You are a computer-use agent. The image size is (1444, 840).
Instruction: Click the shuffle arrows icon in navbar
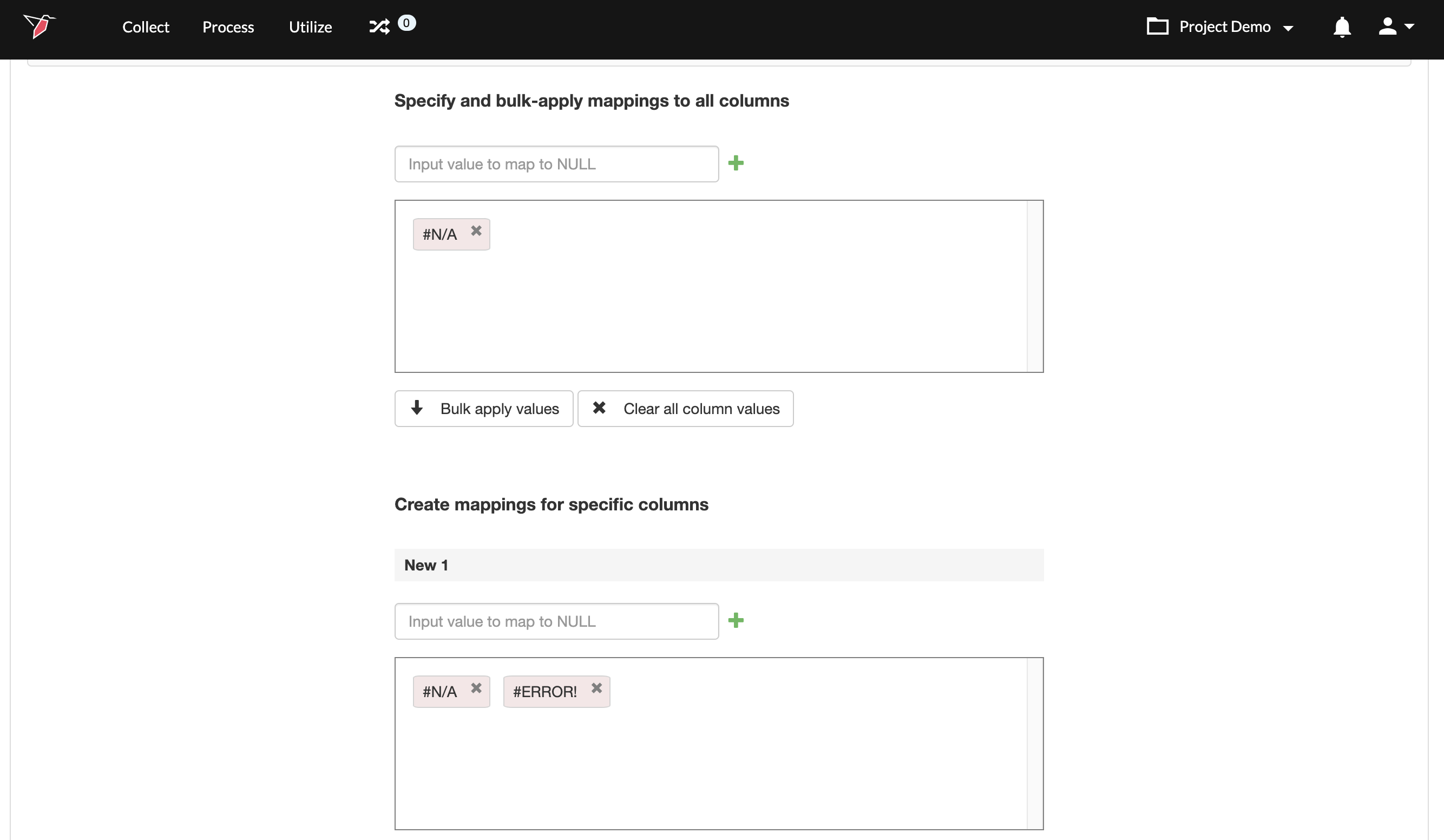pos(379,27)
